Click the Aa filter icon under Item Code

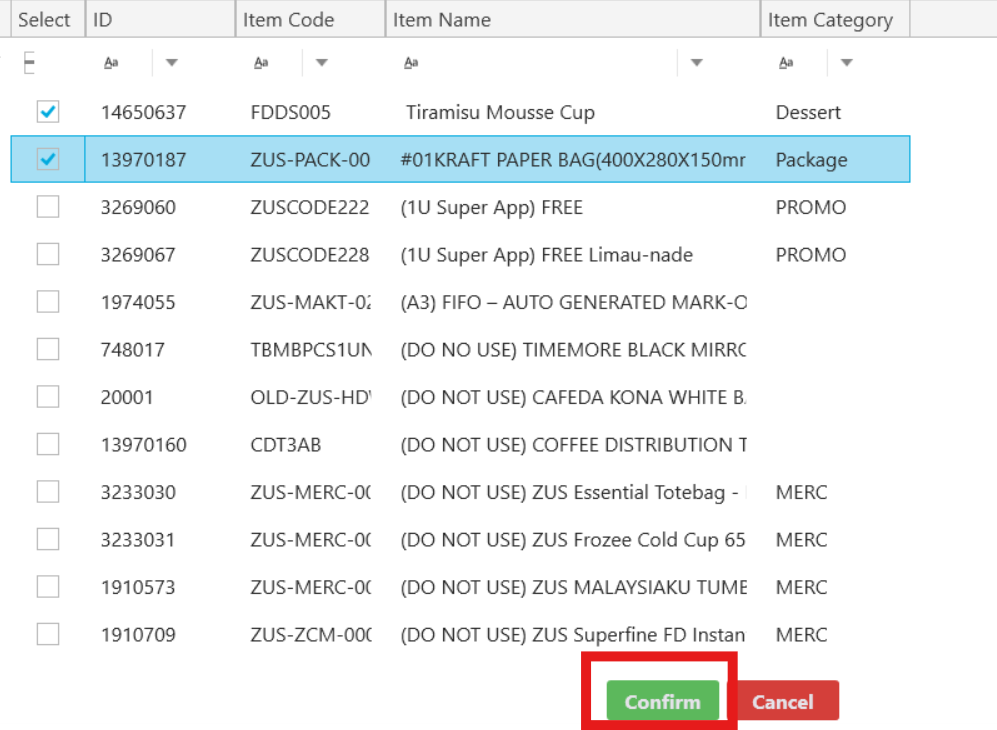(x=261, y=62)
